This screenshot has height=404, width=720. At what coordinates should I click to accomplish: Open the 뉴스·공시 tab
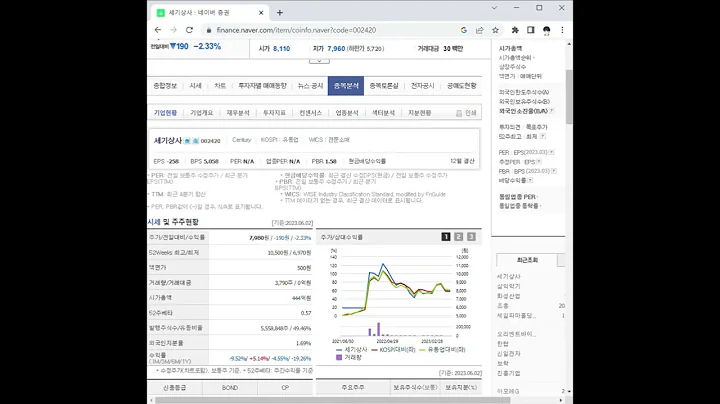point(310,86)
